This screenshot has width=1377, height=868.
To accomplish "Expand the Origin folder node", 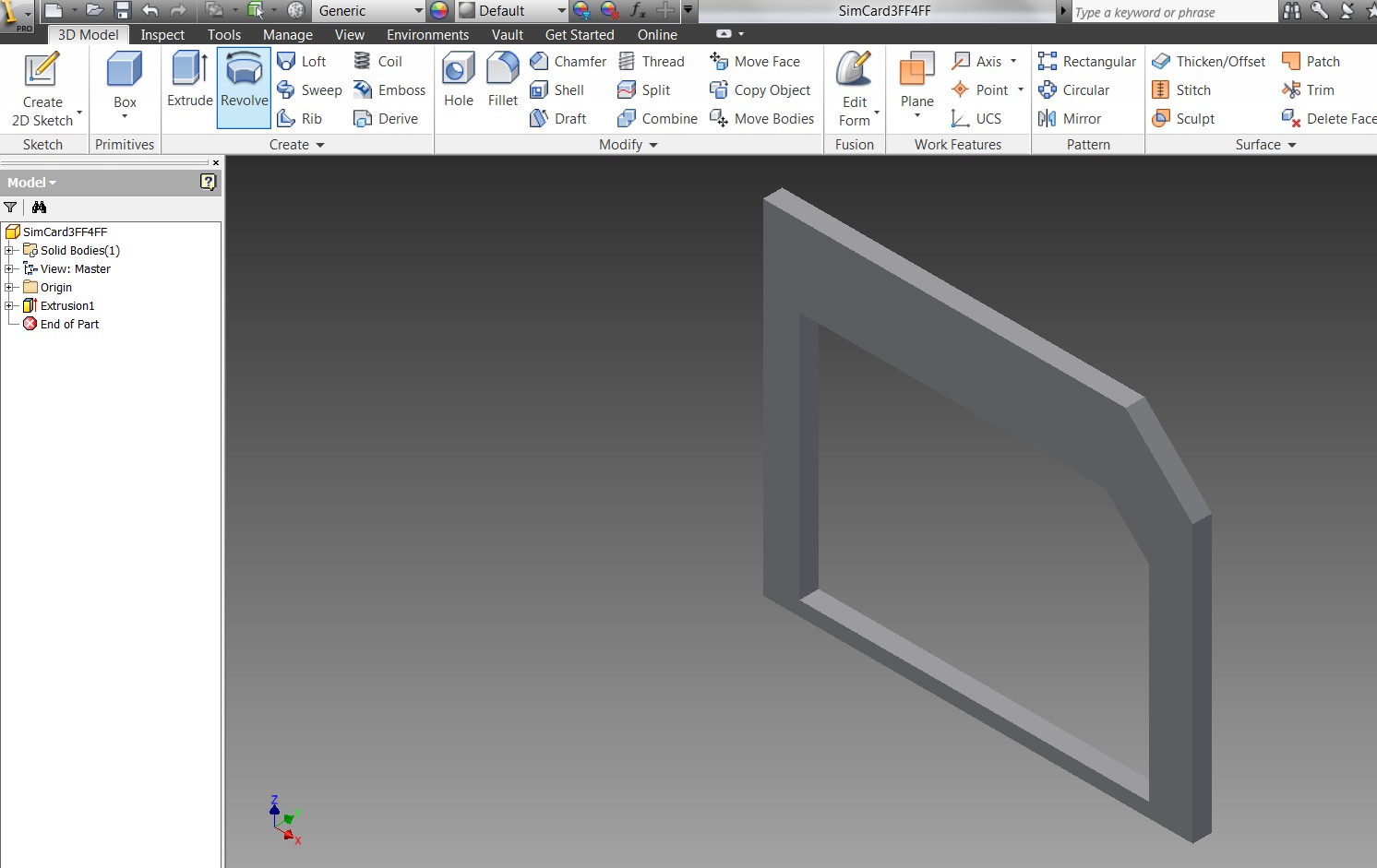I will pos(9,287).
